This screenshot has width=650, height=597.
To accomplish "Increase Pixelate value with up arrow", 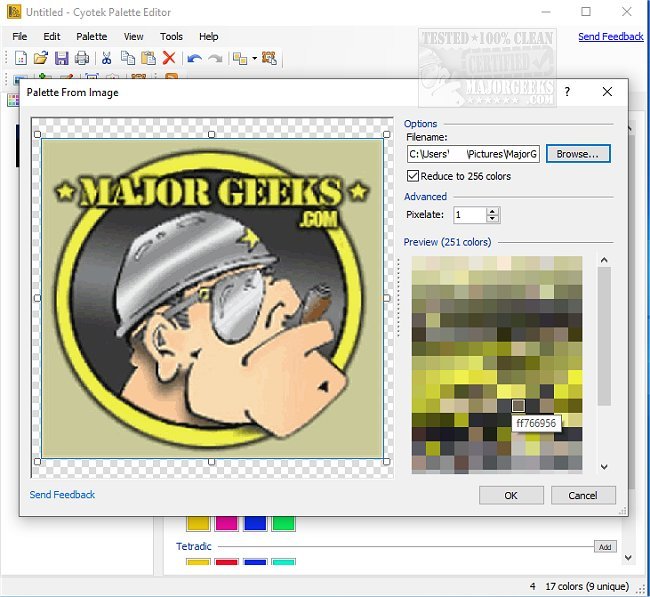I will (x=492, y=211).
